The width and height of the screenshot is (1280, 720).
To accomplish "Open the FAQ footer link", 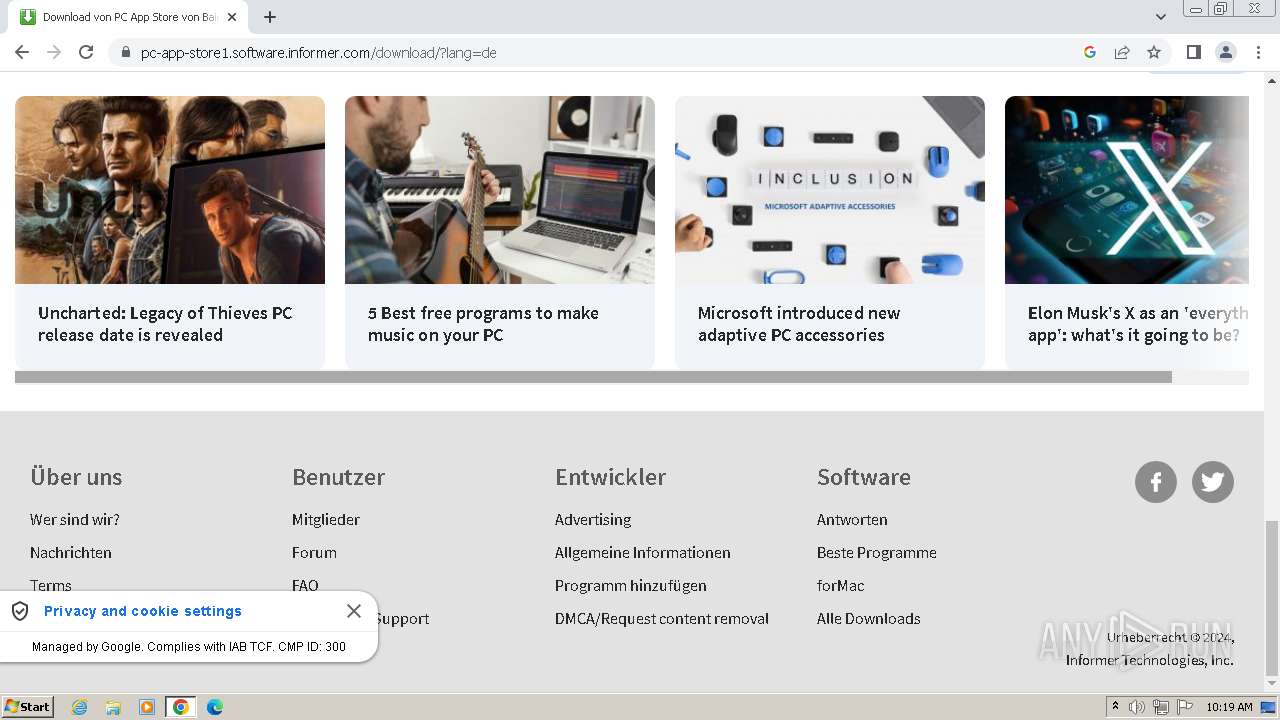I will click(305, 585).
